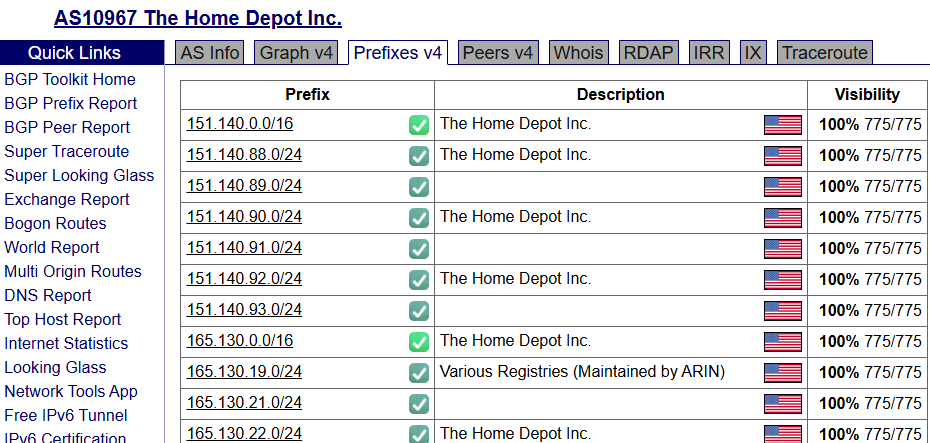Click the US flag in the 151.140.92.0/24 row
The image size is (930, 443).
point(783,280)
